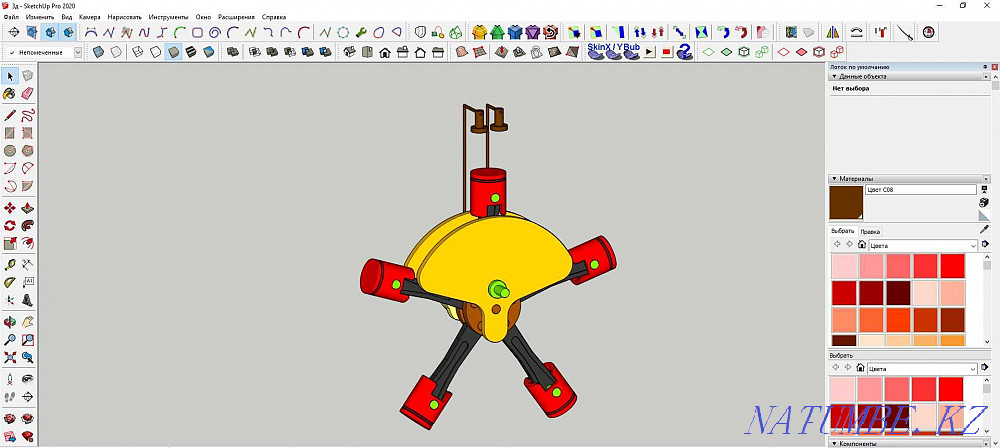The image size is (1000, 448).
Task: Switch to the Правка materials tab
Action: tap(870, 232)
